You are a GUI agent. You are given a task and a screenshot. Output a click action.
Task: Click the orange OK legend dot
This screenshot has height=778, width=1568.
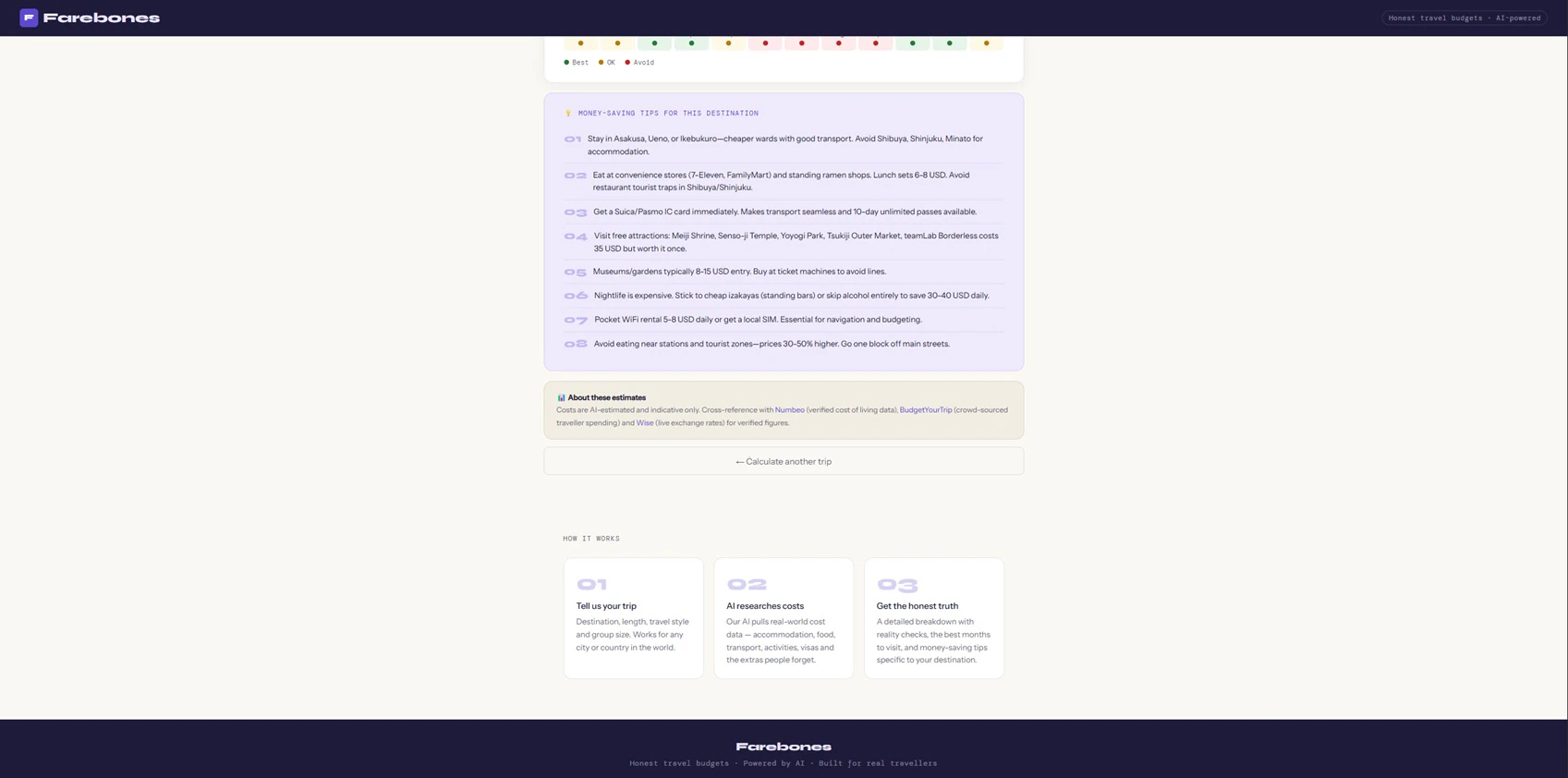click(x=601, y=63)
